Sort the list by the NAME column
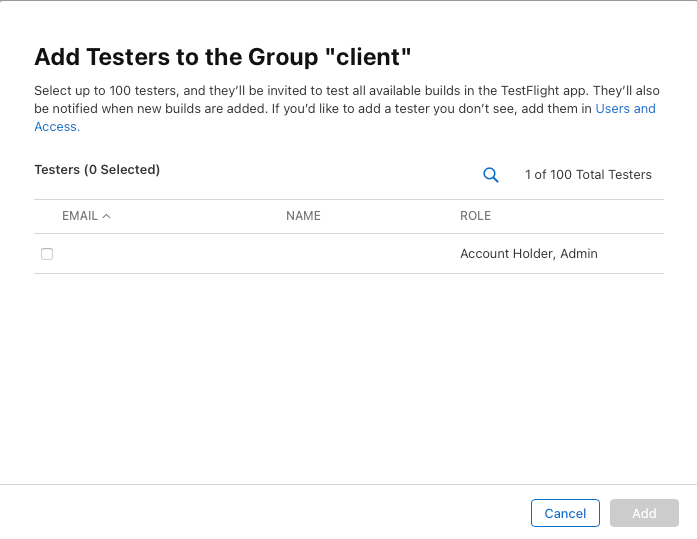This screenshot has height=539, width=697. (303, 216)
